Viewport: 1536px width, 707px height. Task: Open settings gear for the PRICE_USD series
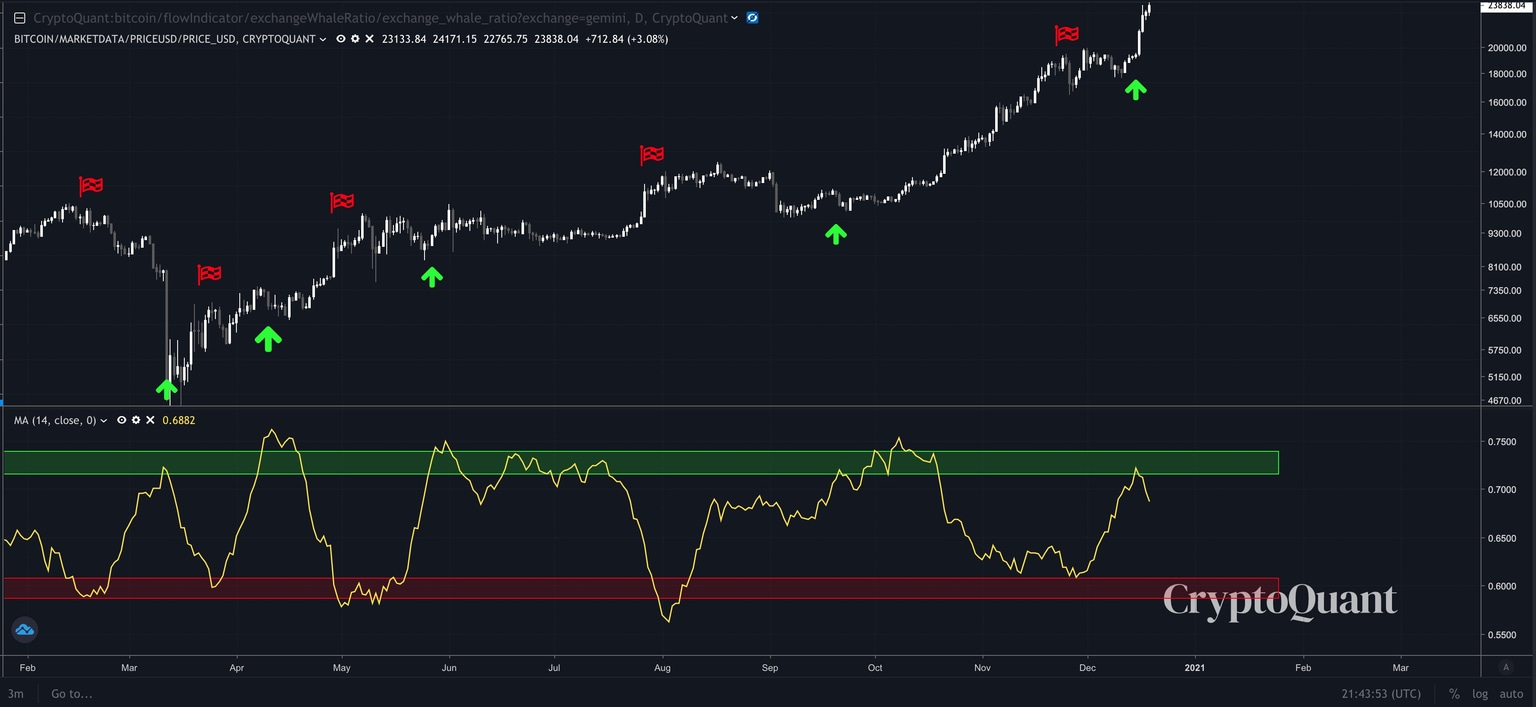pos(355,39)
